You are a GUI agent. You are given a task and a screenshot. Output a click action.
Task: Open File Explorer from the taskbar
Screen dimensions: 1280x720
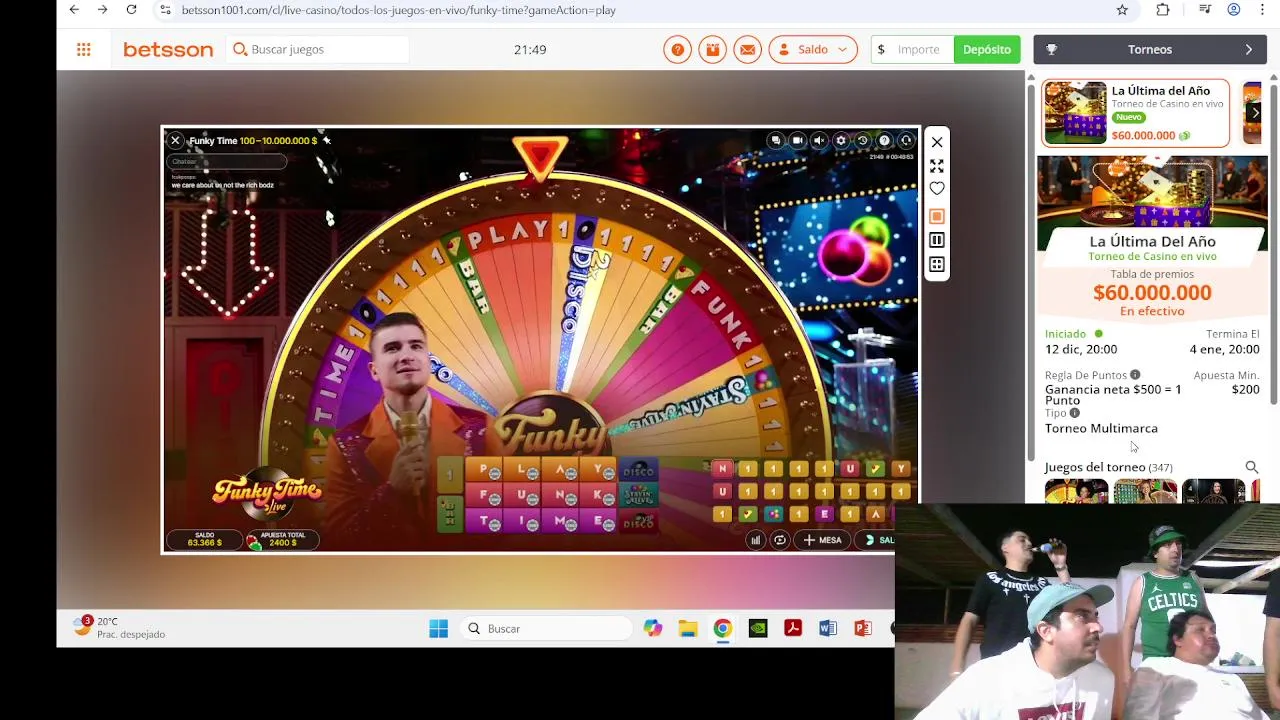point(688,628)
